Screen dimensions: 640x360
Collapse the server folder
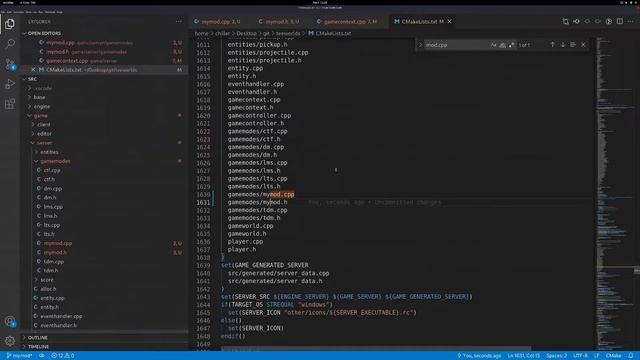point(44,143)
